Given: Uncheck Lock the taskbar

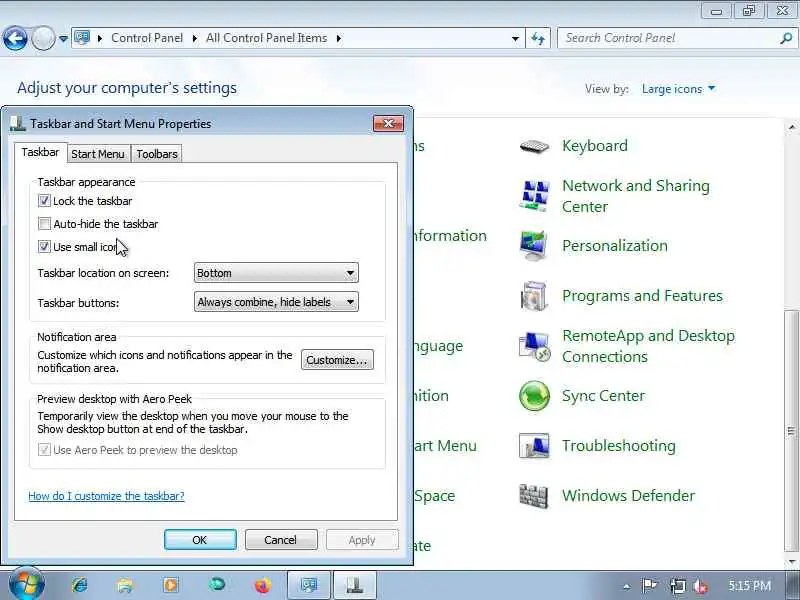Looking at the screenshot, I should (x=44, y=201).
